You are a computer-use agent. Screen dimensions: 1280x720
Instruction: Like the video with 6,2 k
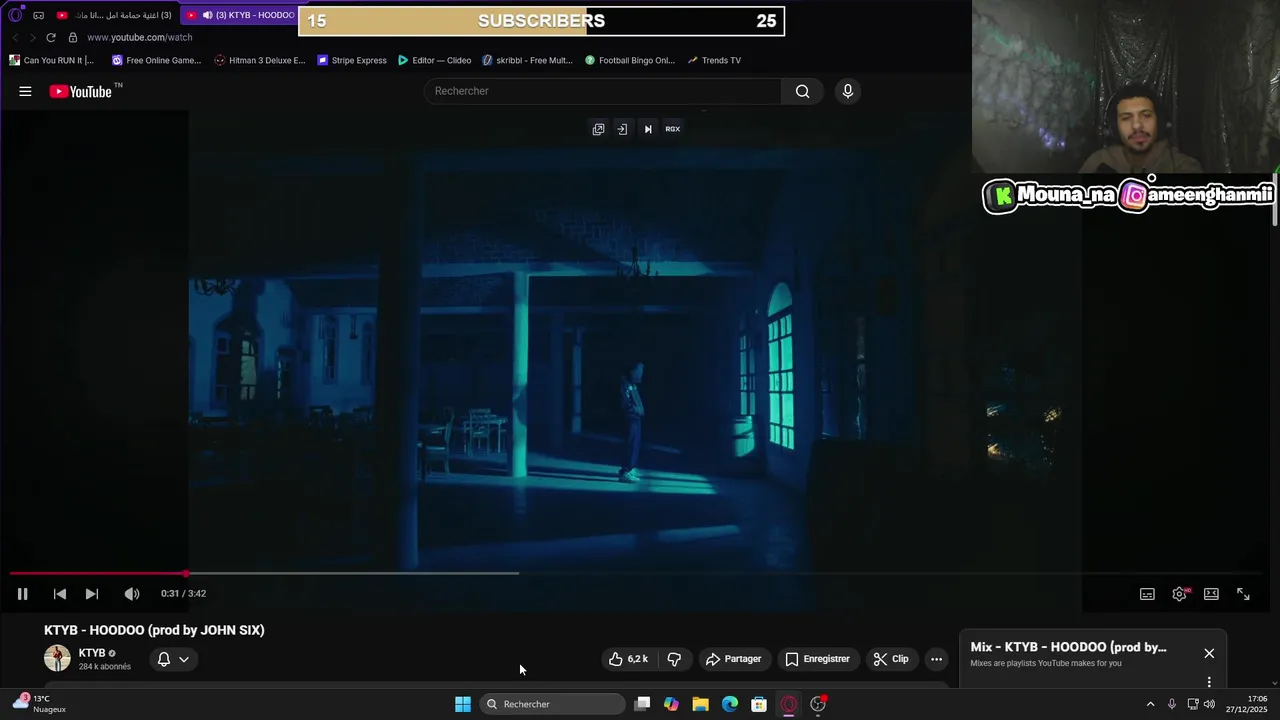tap(628, 659)
